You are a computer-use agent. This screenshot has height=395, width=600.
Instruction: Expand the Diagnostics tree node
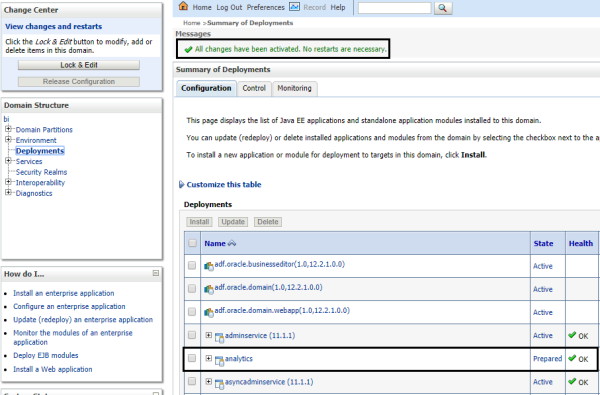point(8,193)
